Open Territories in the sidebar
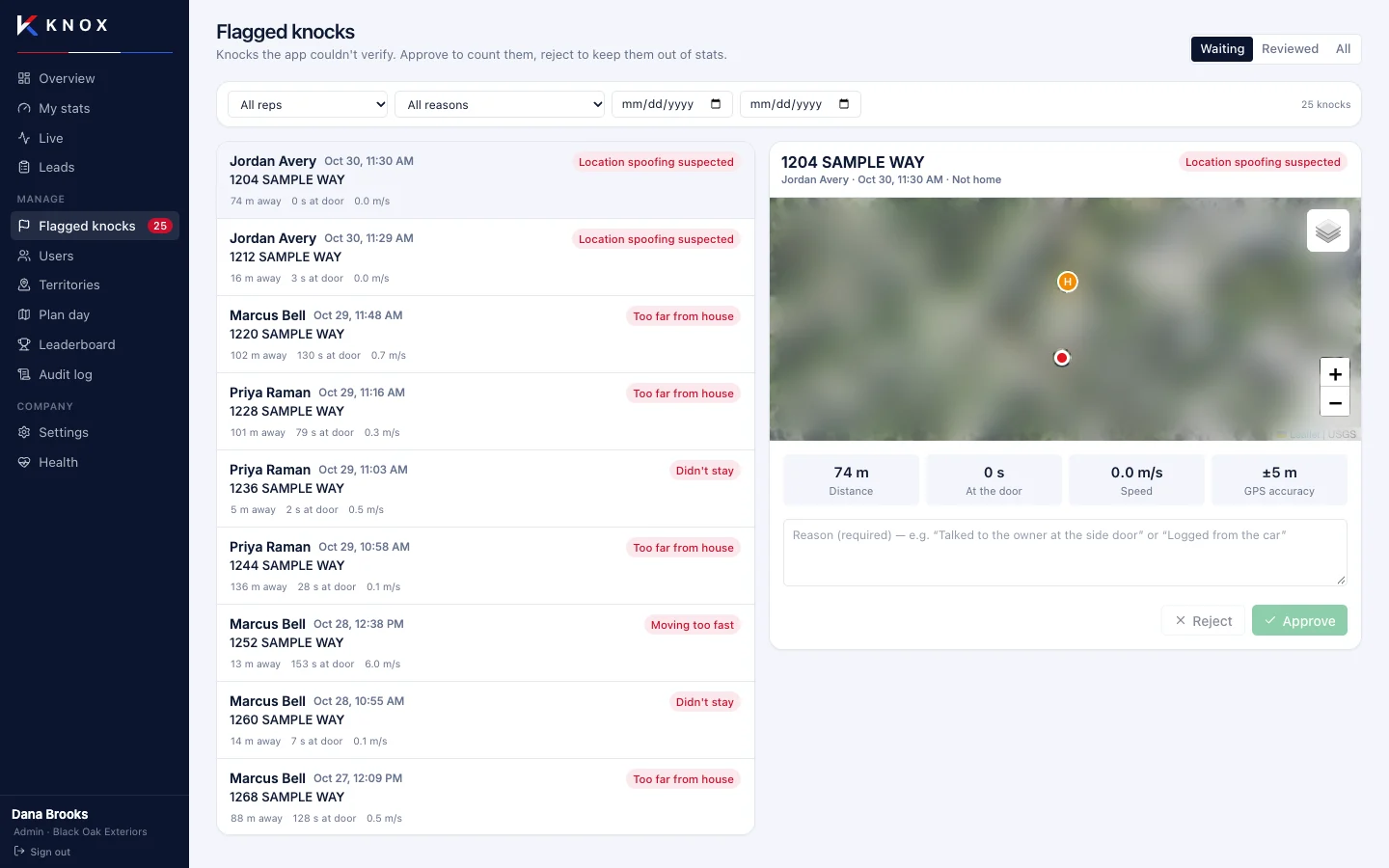 95,285
